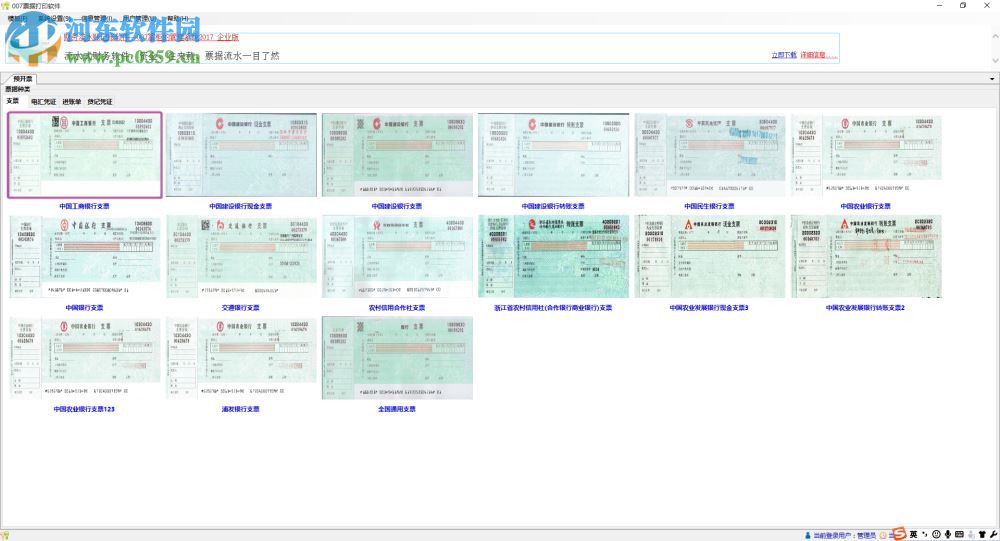The image size is (1000, 541).
Task: Click the 中国民生银行支票 caption text
Action: coord(709,206)
